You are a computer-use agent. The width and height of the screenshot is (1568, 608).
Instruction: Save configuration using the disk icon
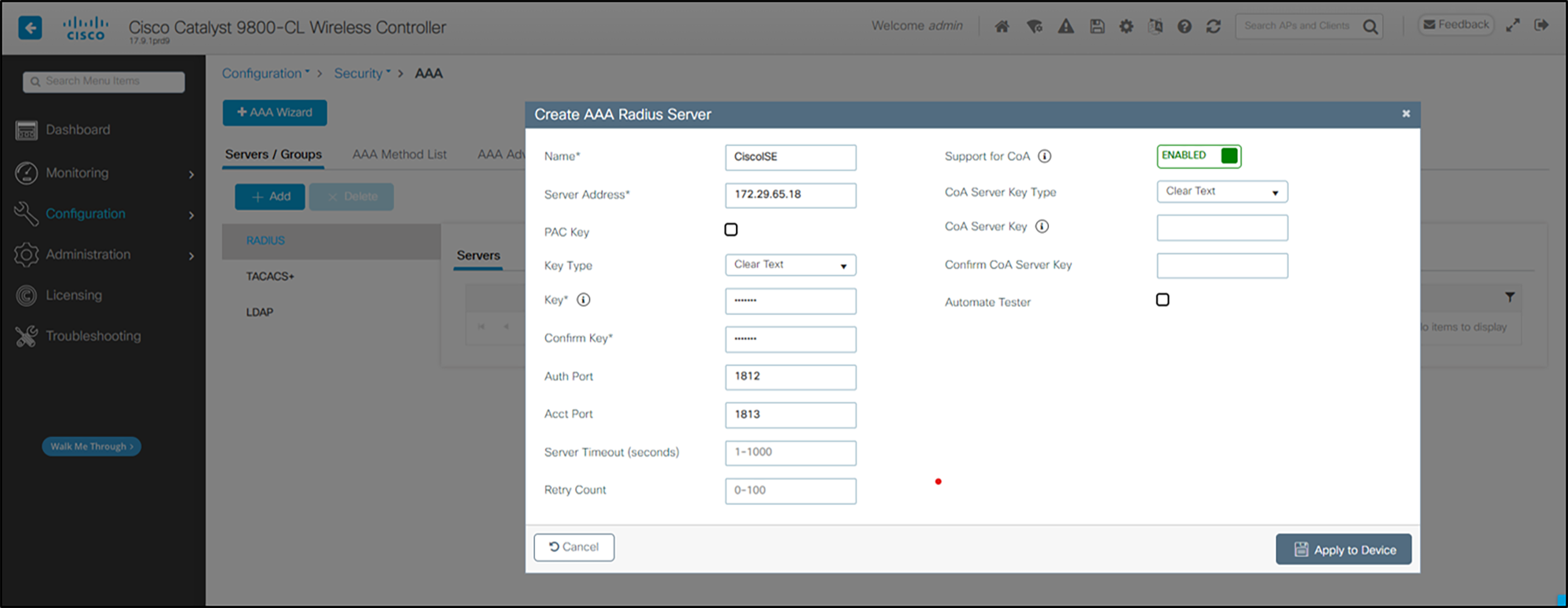pyautogui.click(x=1097, y=26)
